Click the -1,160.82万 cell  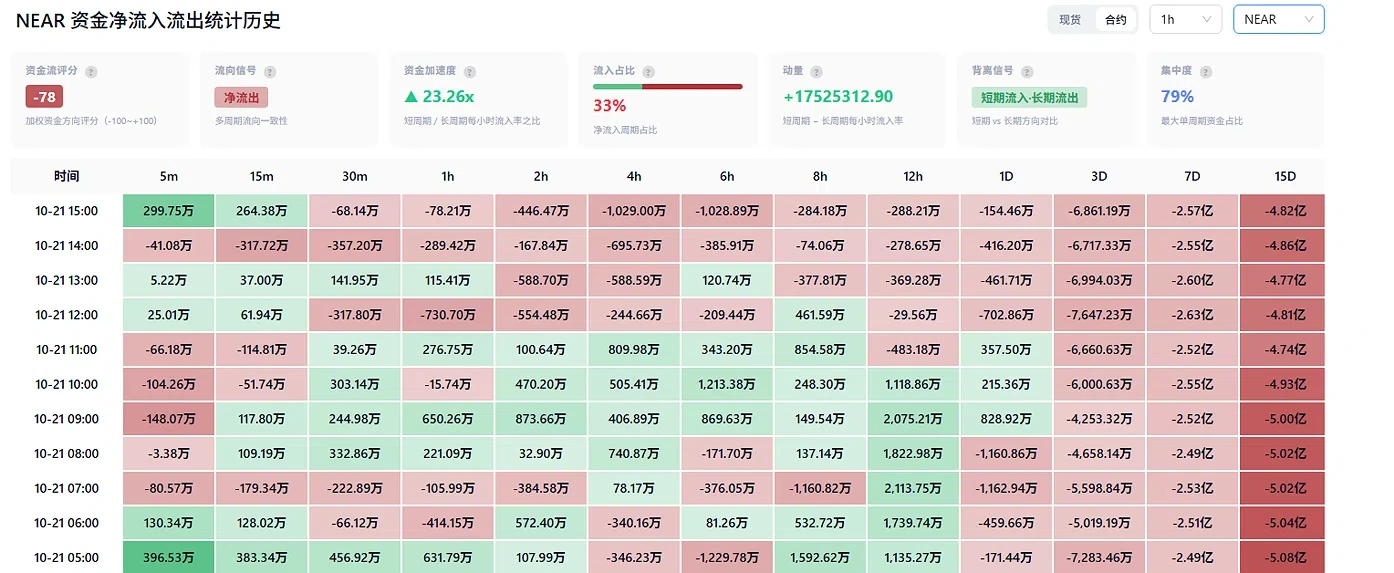(820, 488)
